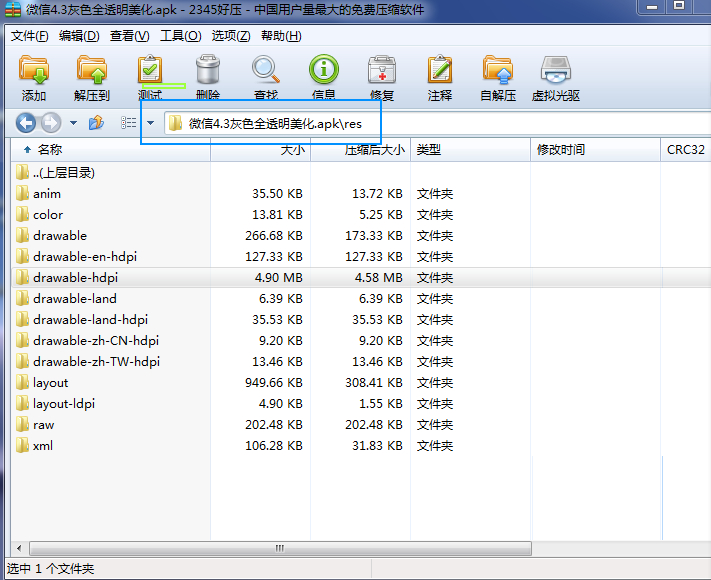Click the 信息 (Info) toolbar icon
711x580 pixels.
pos(324,69)
